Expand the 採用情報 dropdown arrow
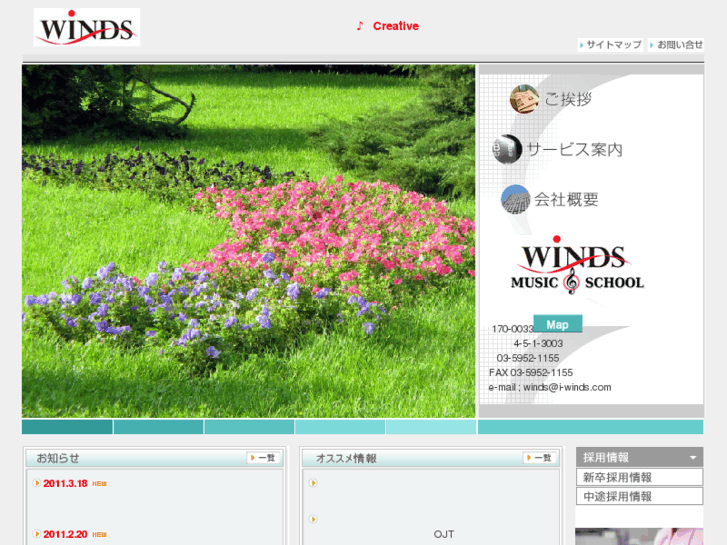Screen dimensions: 727x545 tap(693, 458)
